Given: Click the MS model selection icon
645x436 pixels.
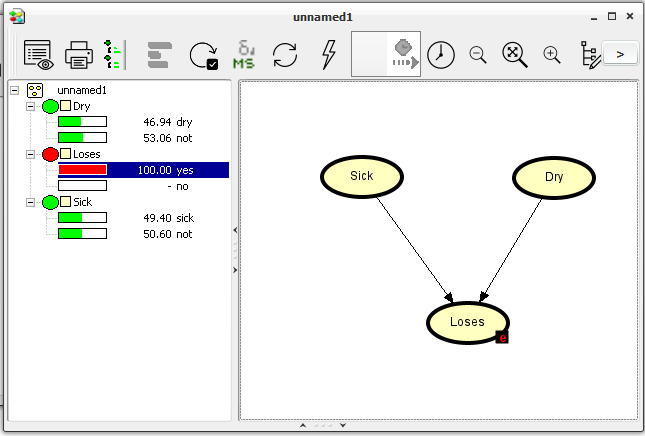Looking at the screenshot, I should tap(244, 54).
